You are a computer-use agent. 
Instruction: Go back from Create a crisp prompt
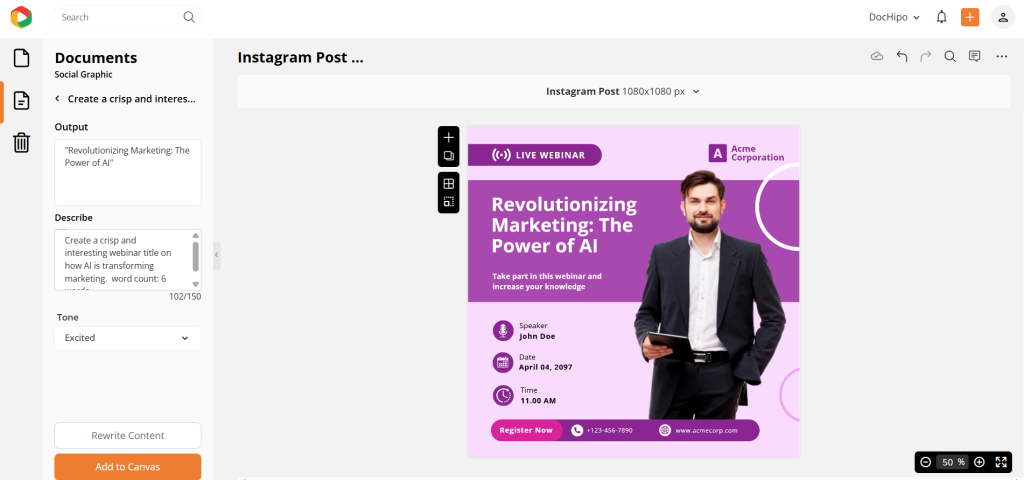click(58, 99)
